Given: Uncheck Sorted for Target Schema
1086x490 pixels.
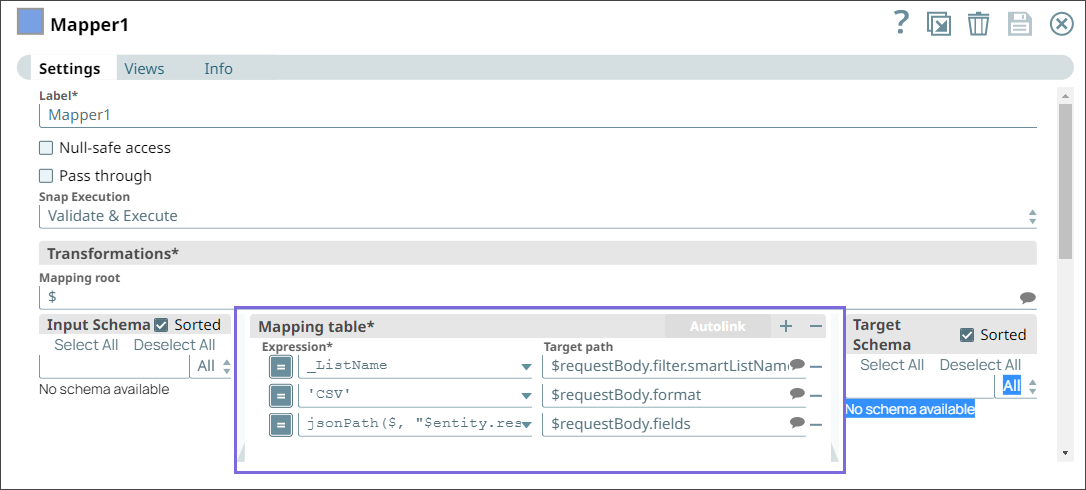Looking at the screenshot, I should [967, 335].
